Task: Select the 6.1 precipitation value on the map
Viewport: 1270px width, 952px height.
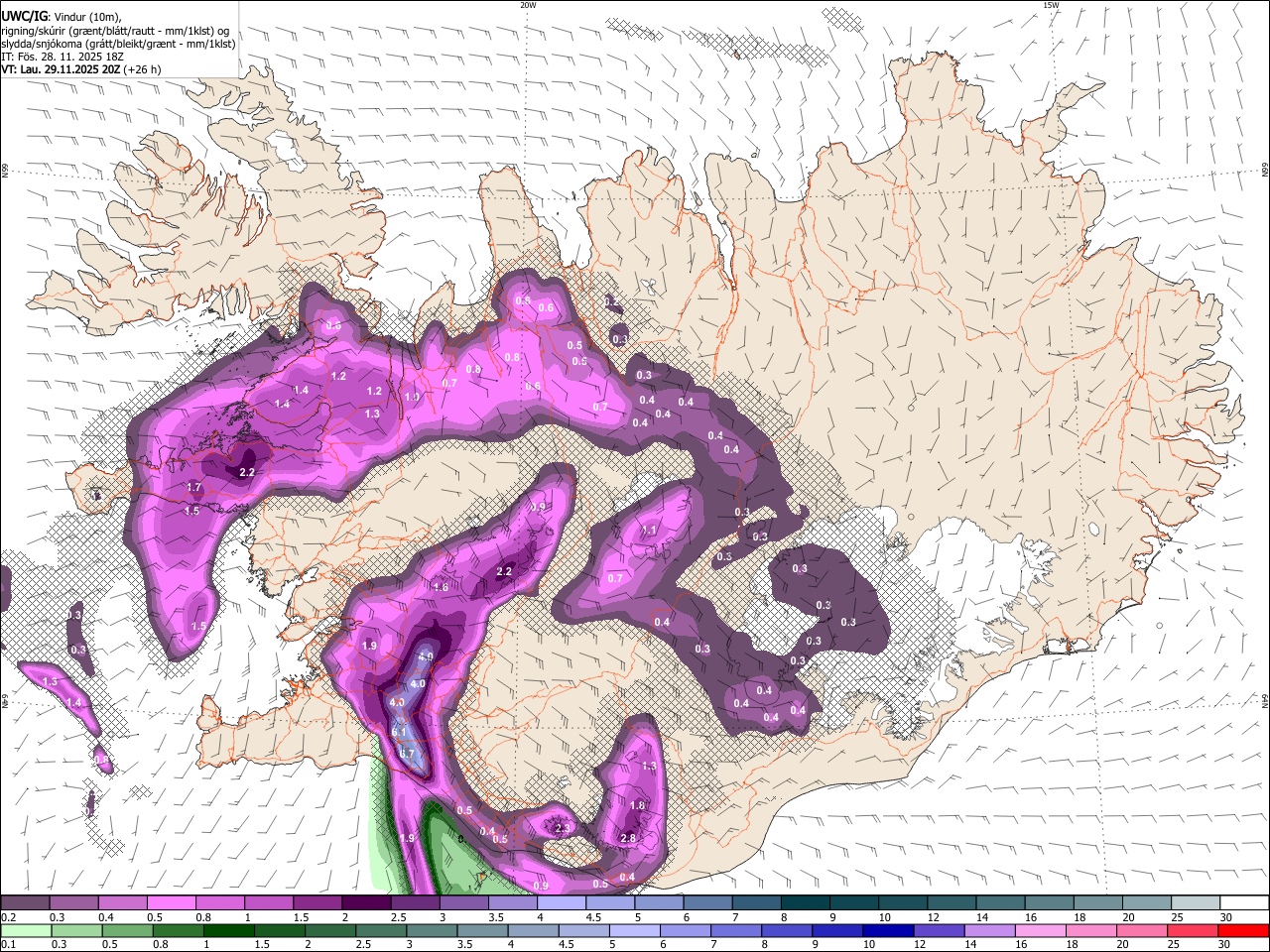Action: pyautogui.click(x=400, y=732)
